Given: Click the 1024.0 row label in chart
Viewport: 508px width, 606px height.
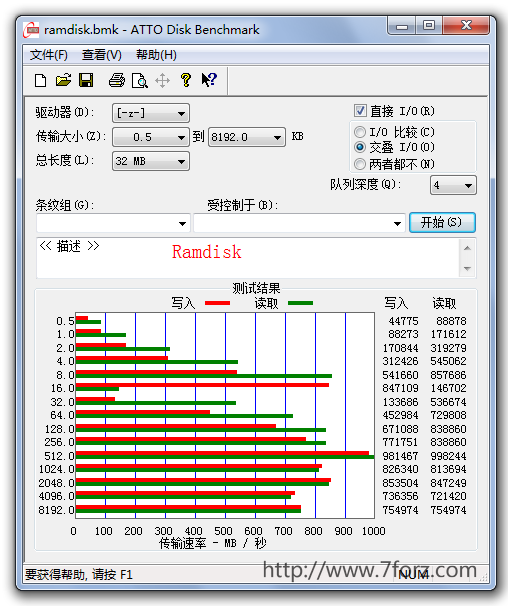Looking at the screenshot, I should [56, 469].
